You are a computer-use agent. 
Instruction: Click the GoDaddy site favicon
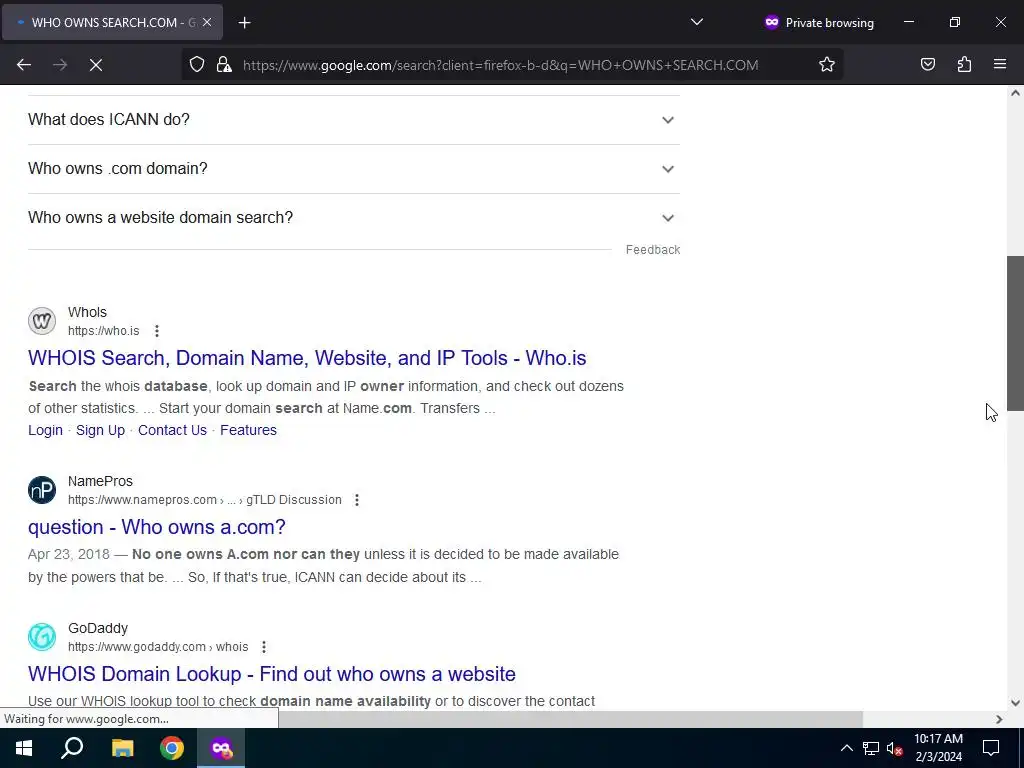[x=42, y=637]
